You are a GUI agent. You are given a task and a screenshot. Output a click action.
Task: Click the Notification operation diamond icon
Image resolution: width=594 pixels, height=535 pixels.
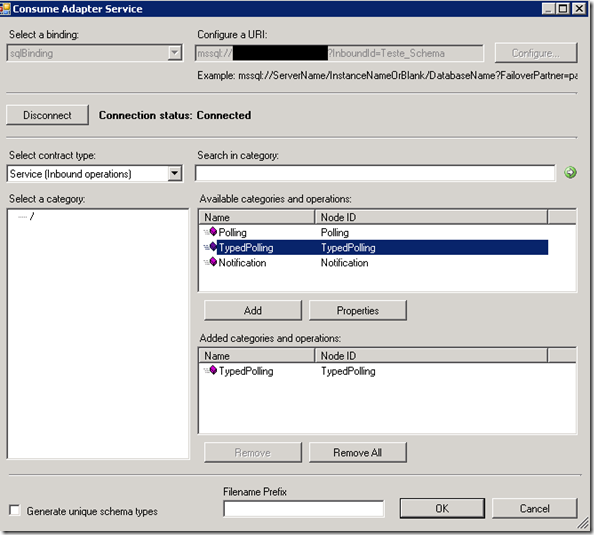click(213, 262)
